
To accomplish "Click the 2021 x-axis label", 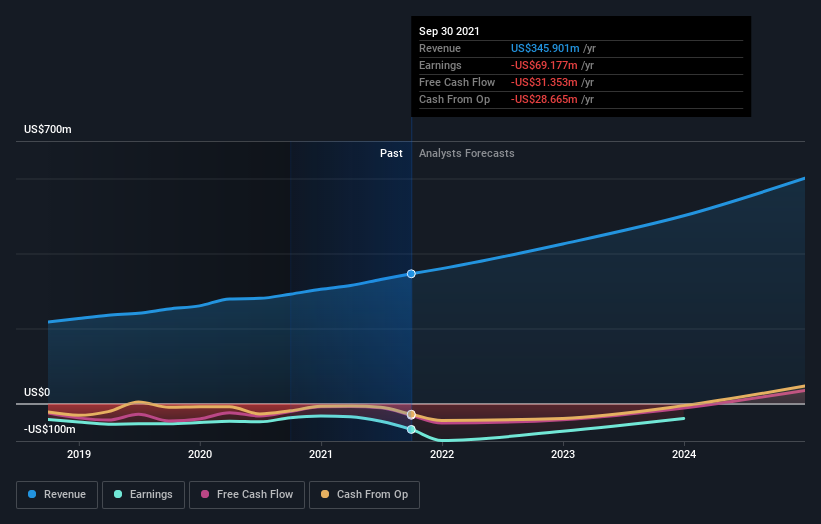I will point(321,454).
